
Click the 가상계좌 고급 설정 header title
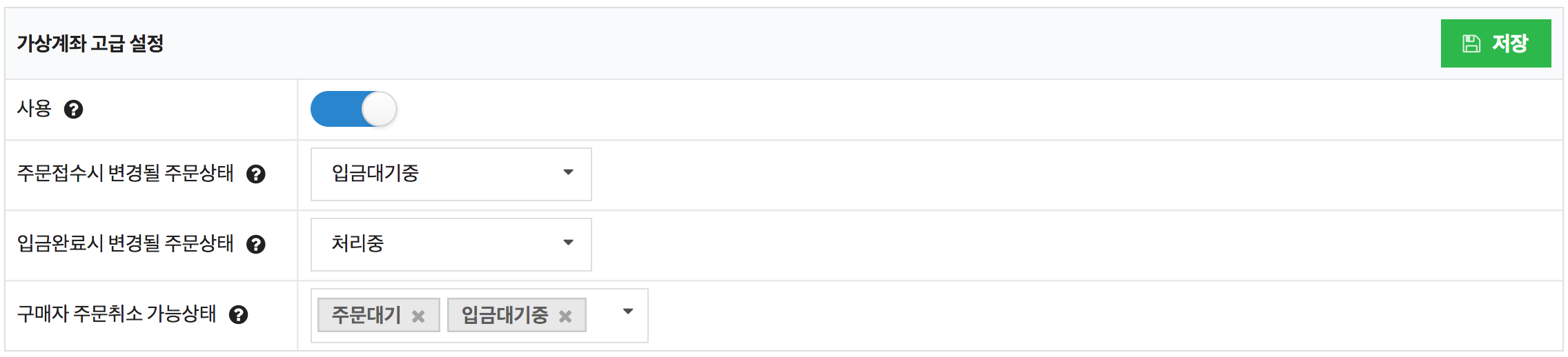click(x=90, y=43)
